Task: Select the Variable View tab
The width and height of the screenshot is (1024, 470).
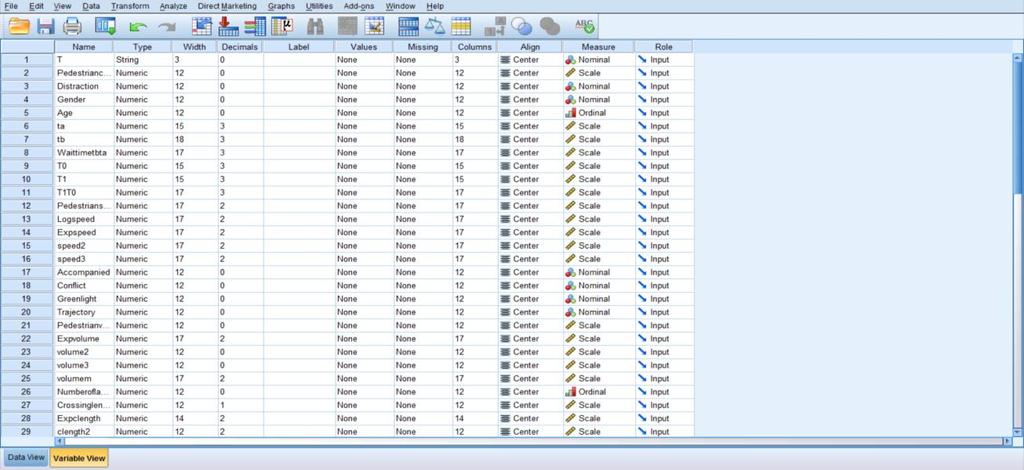Action: pyautogui.click(x=79, y=458)
